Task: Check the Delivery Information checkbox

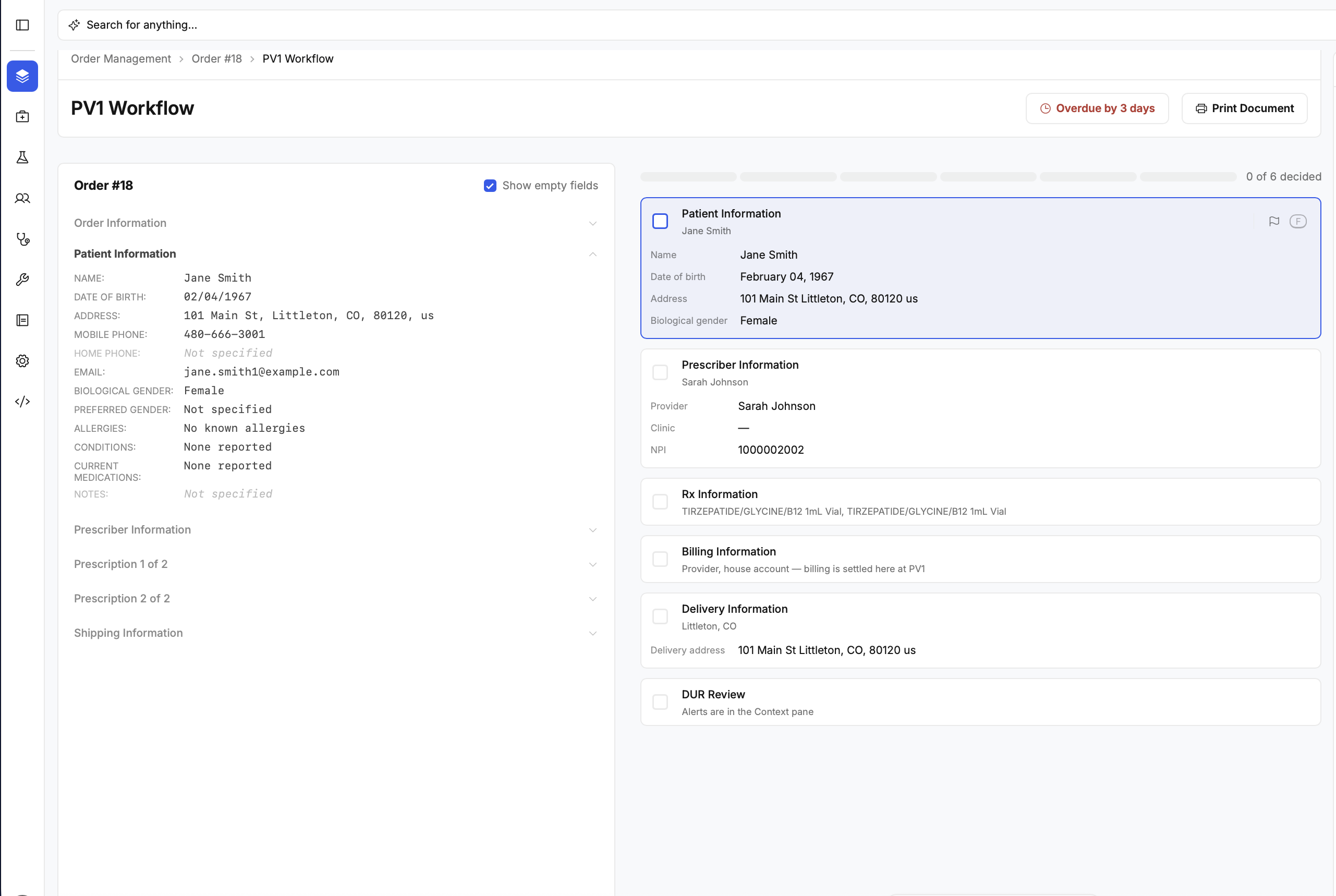Action: coord(660,616)
